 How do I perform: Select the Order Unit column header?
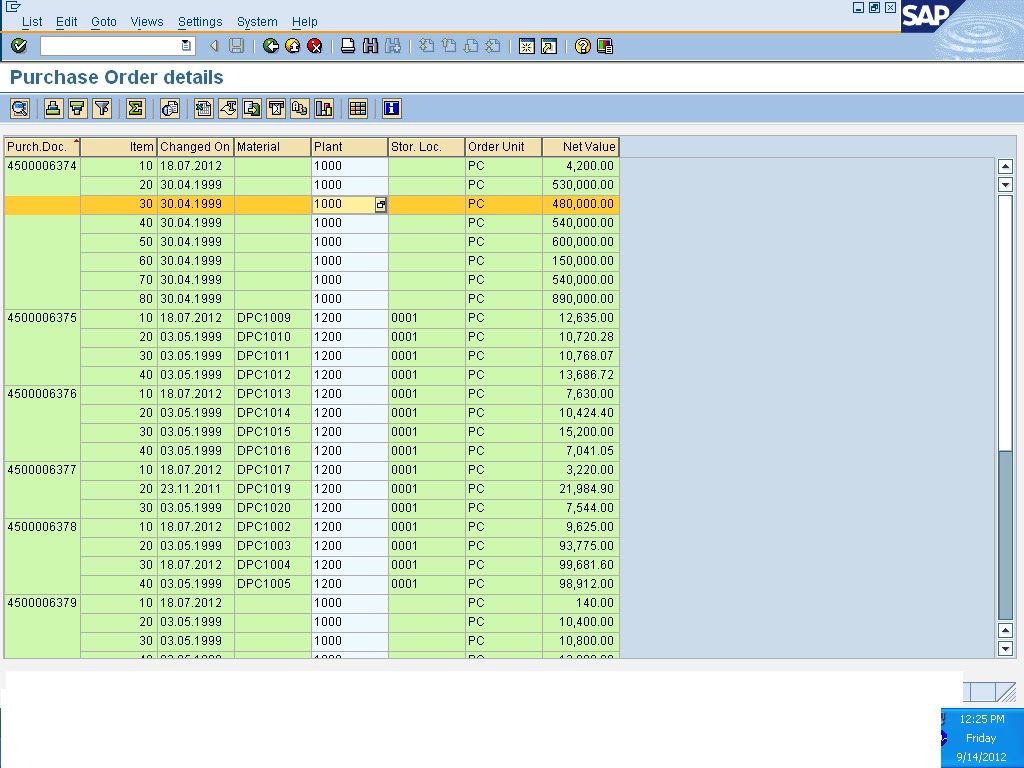click(x=504, y=147)
